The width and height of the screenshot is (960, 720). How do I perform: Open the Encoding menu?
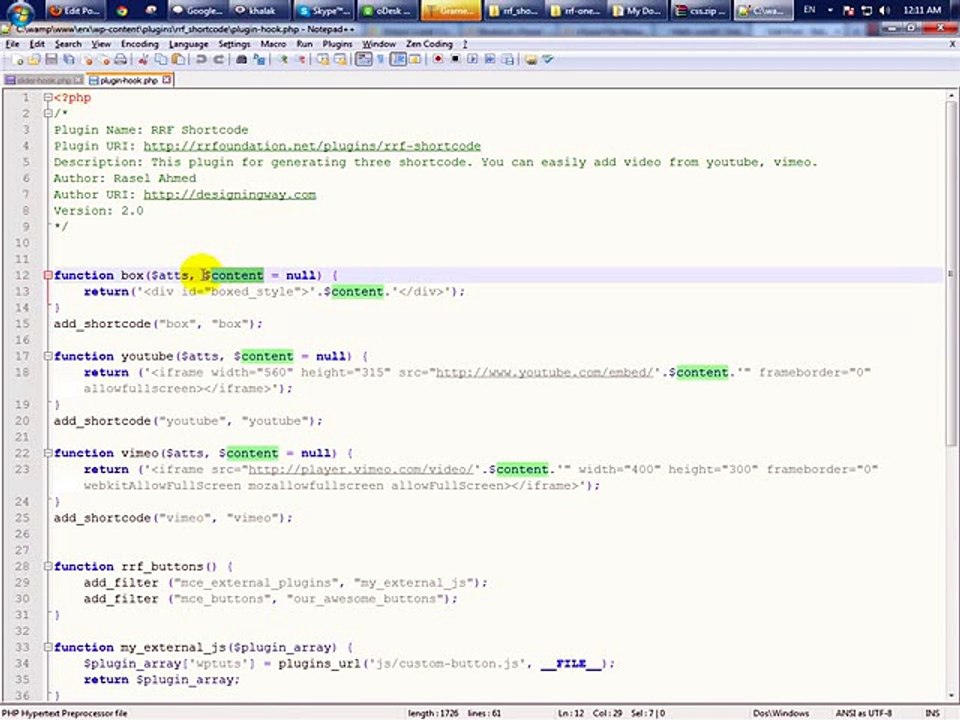pyautogui.click(x=140, y=44)
